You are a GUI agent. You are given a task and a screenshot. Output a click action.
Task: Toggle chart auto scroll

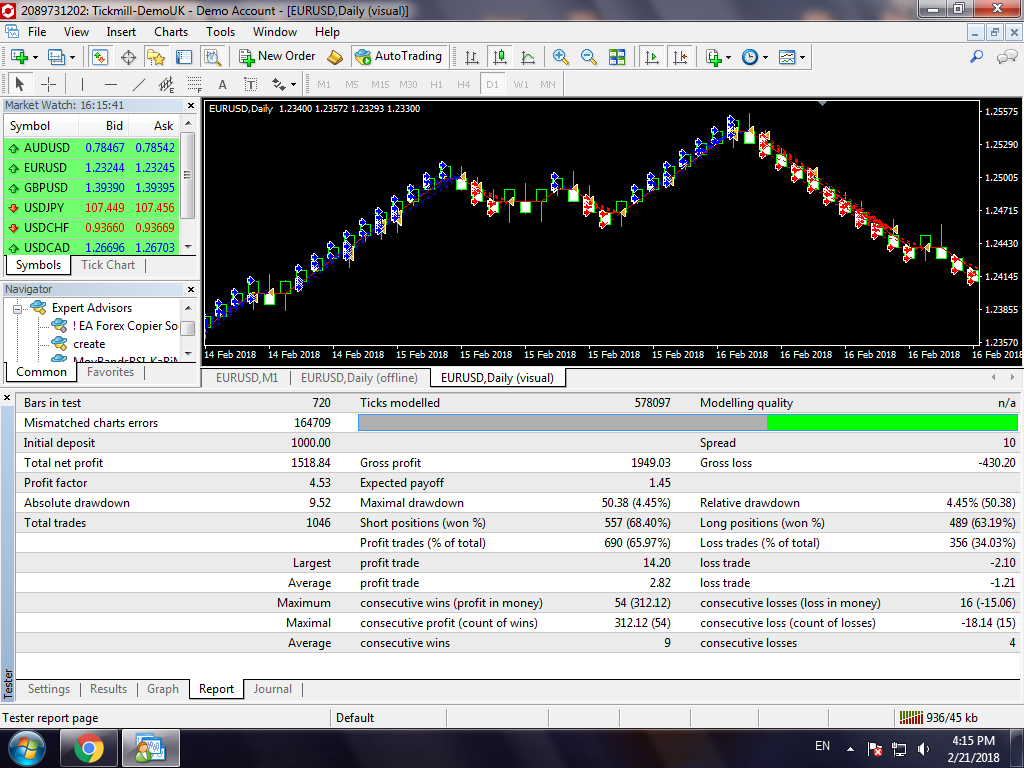pos(652,57)
